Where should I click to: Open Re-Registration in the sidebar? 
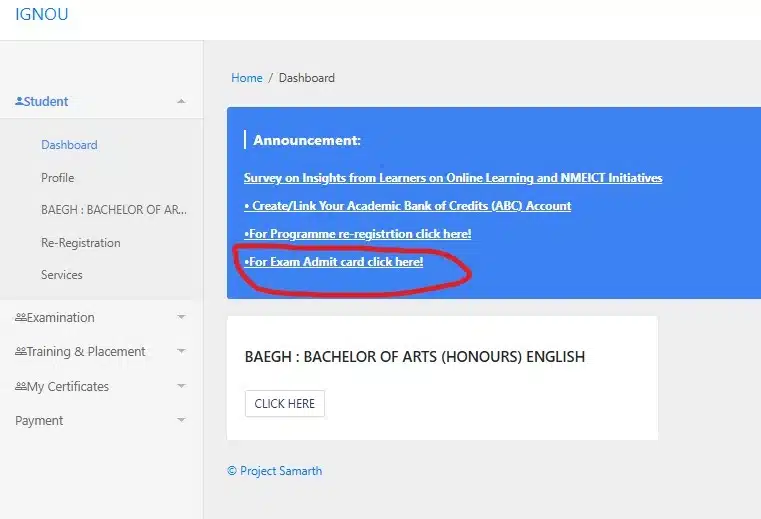coord(81,243)
